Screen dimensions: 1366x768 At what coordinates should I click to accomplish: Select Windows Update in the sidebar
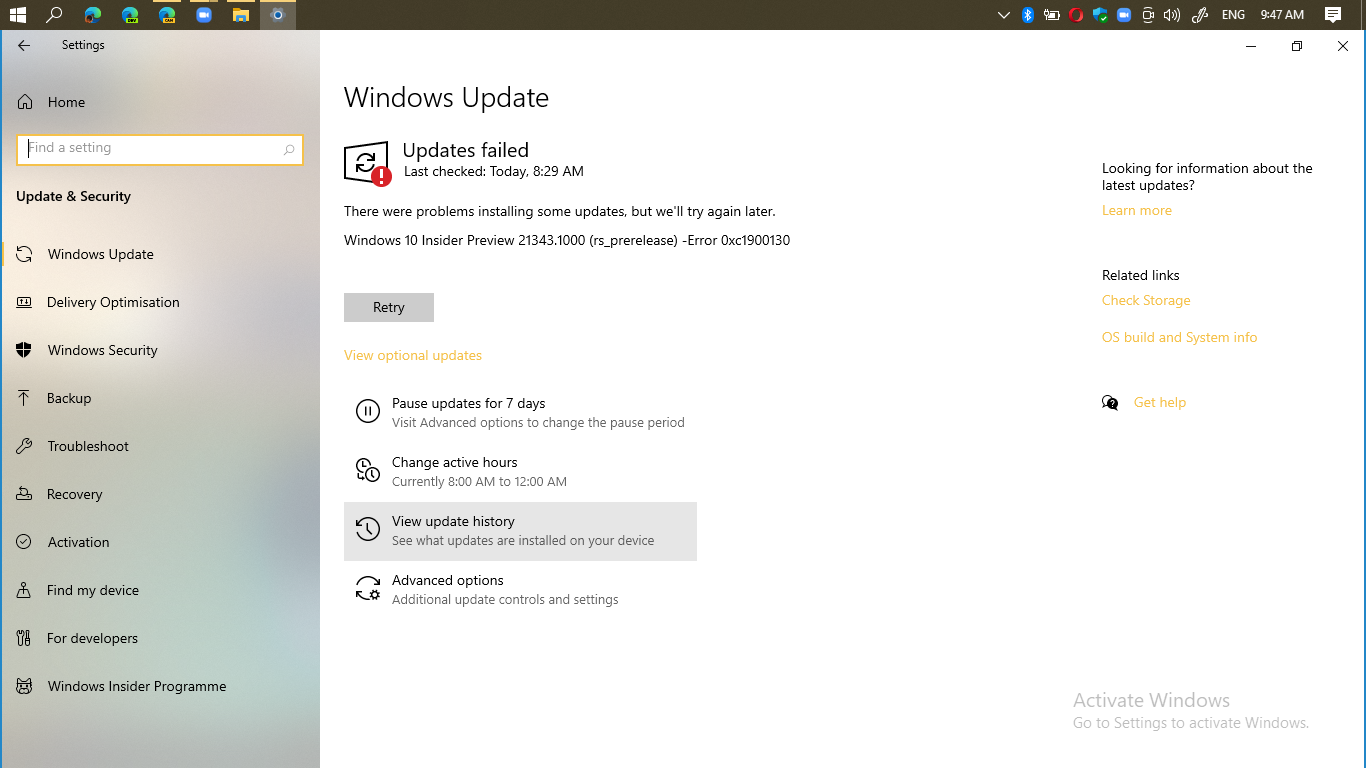coord(160,254)
